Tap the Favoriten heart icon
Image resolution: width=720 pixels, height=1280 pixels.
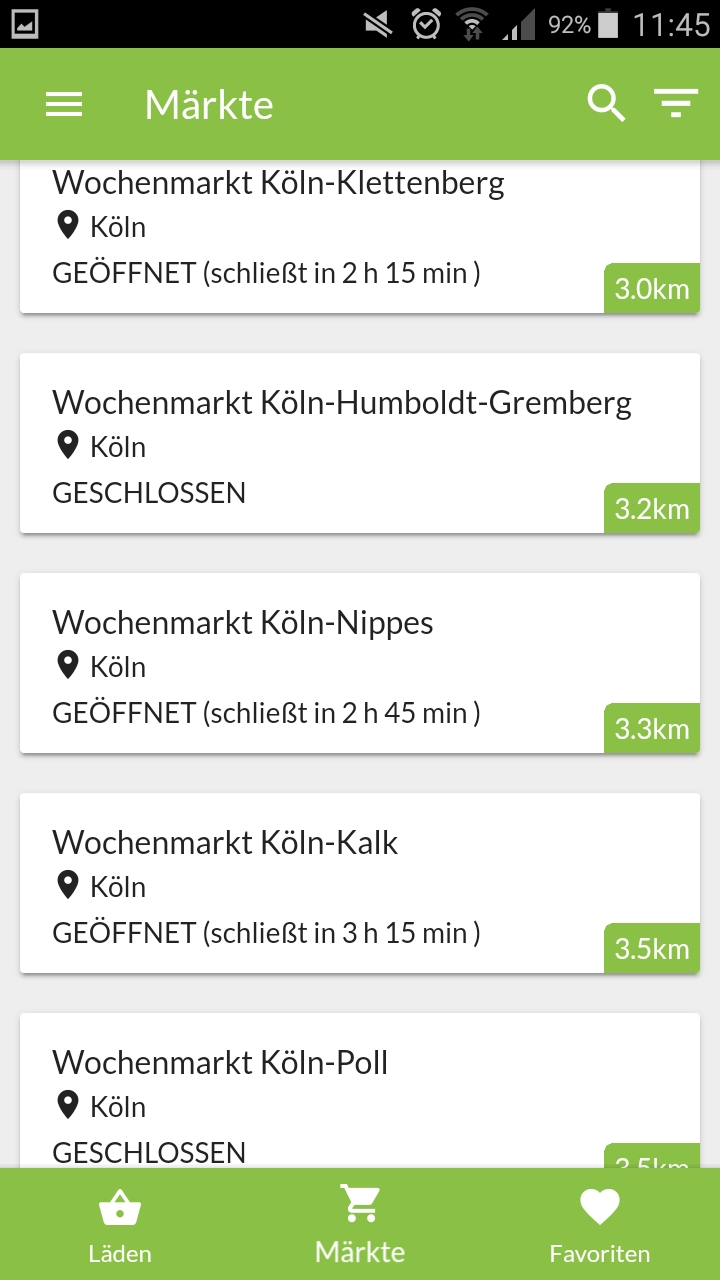pos(600,1208)
